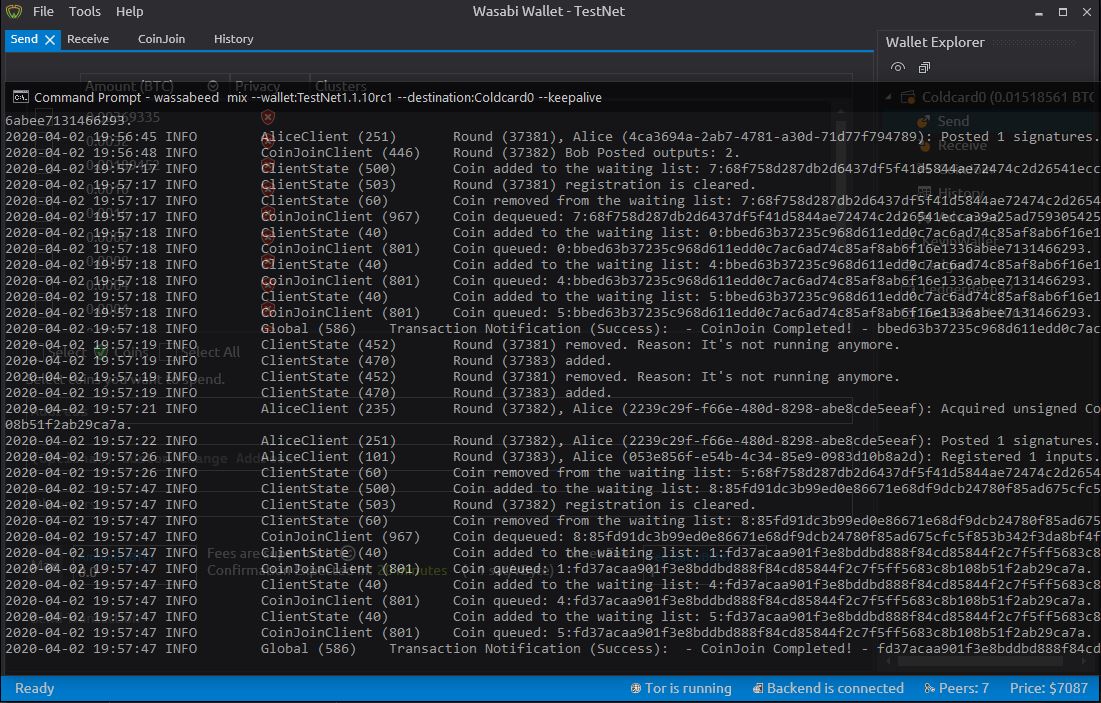The height and width of the screenshot is (703, 1101).
Task: Click the '08b51f2ab29ca7a.' line in Command Prompt
Action: click(x=68, y=424)
